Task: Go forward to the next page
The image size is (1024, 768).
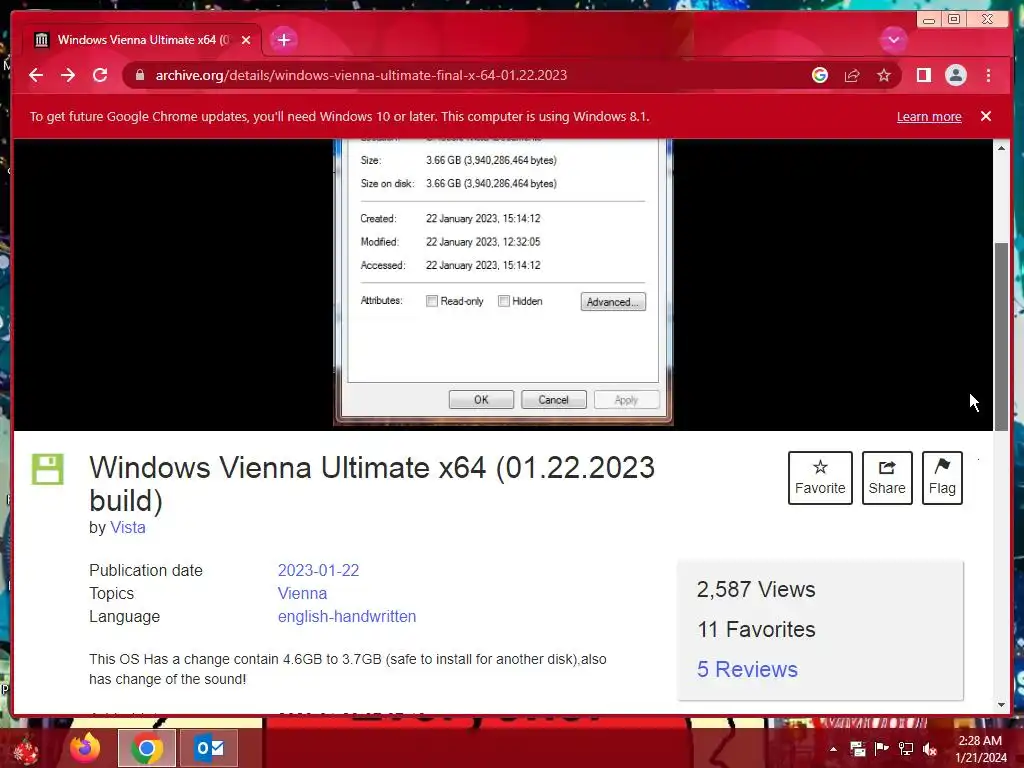Action: pyautogui.click(x=68, y=75)
